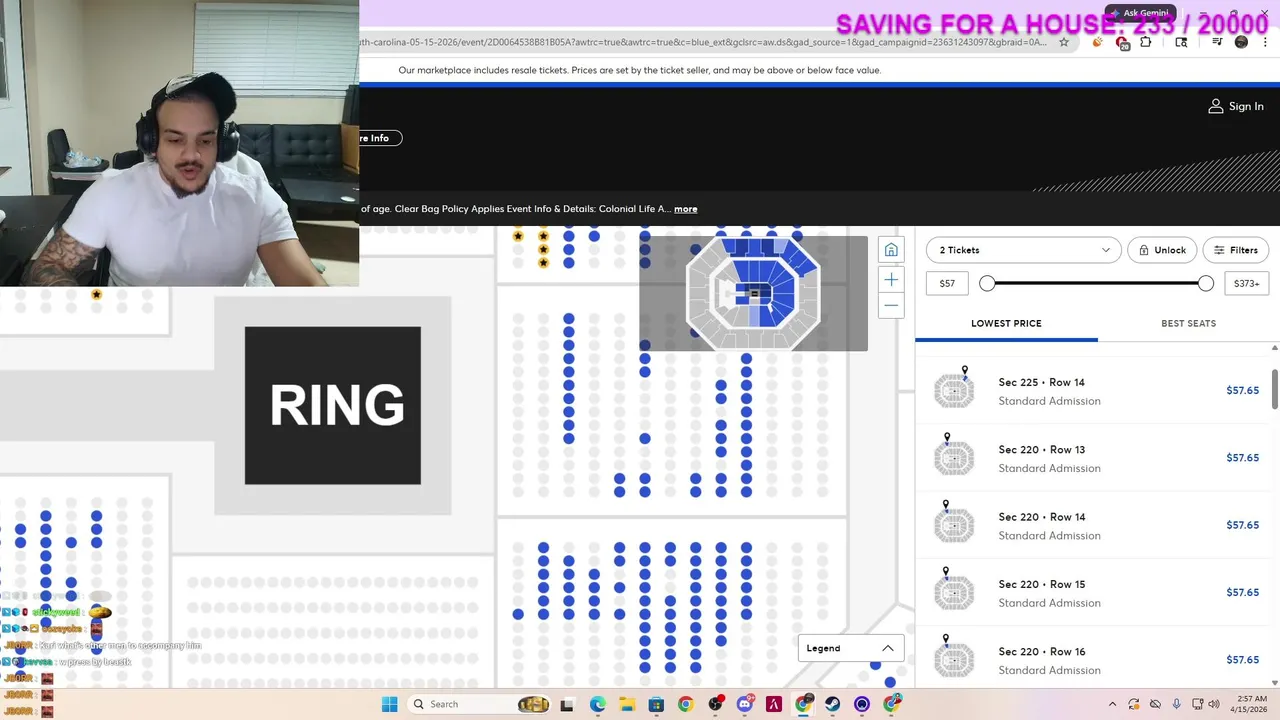Click the Sec 220 Row 13 arena thumbnail
1280x720 pixels.
pos(954,457)
